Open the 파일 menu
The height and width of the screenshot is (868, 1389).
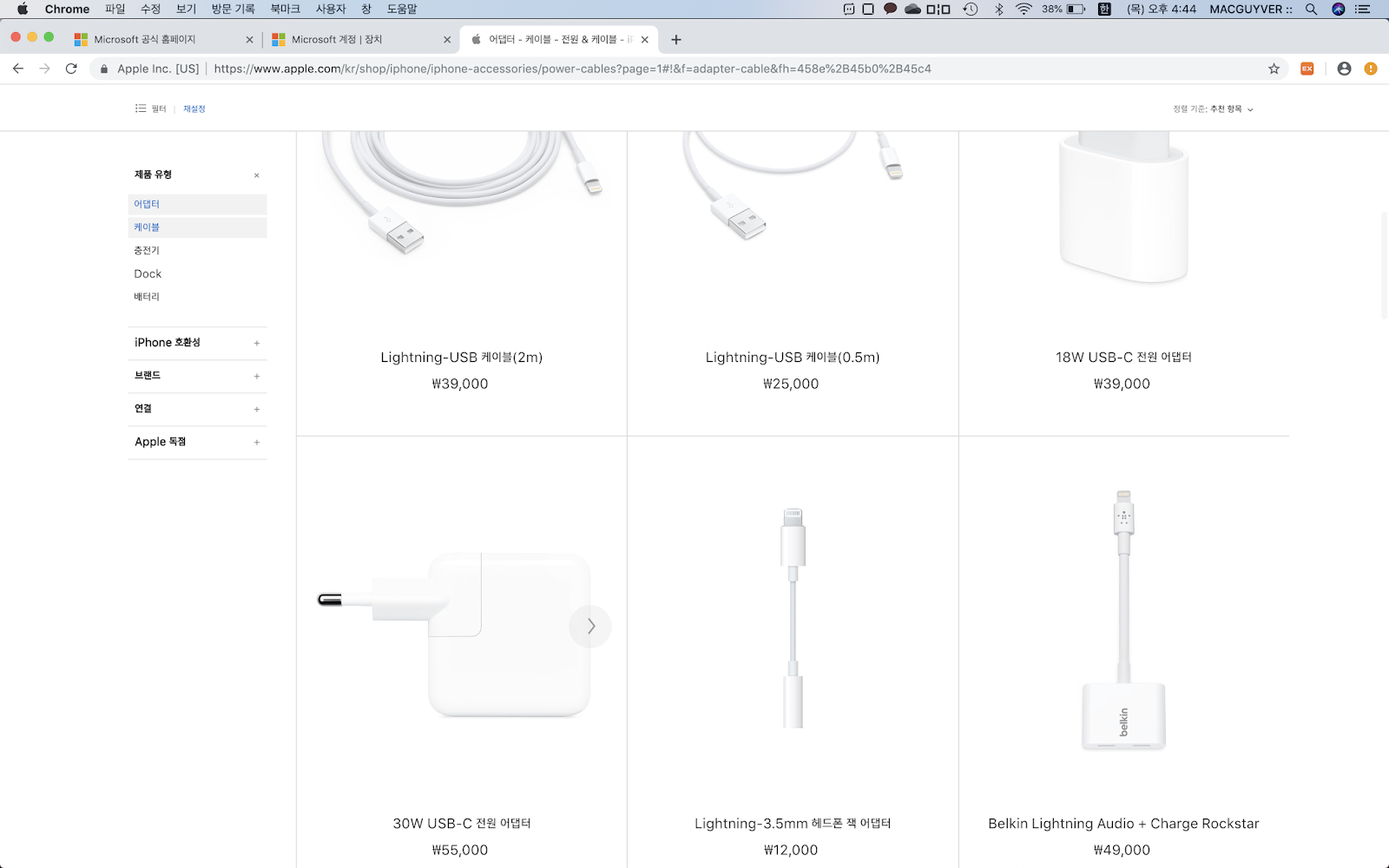pos(115,9)
